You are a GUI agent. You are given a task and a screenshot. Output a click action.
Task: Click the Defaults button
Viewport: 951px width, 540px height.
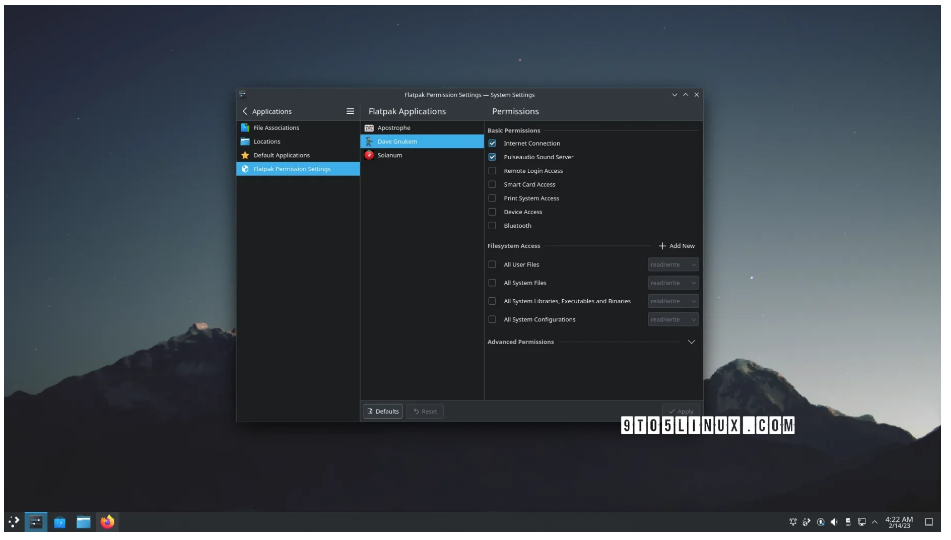383,411
